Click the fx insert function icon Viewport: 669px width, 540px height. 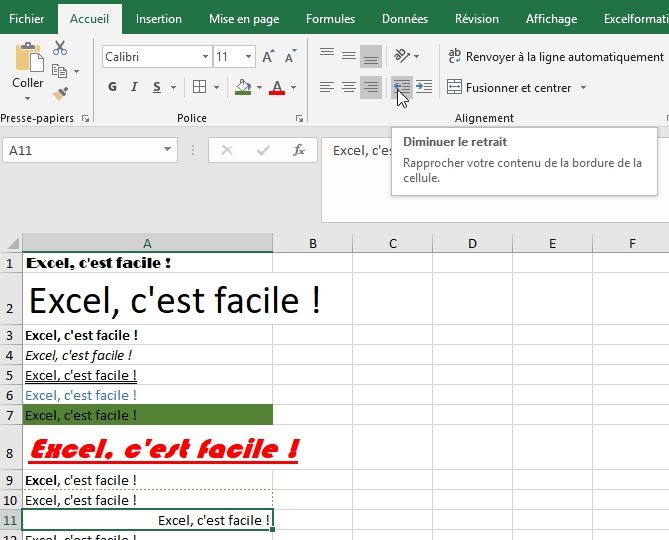[299, 150]
